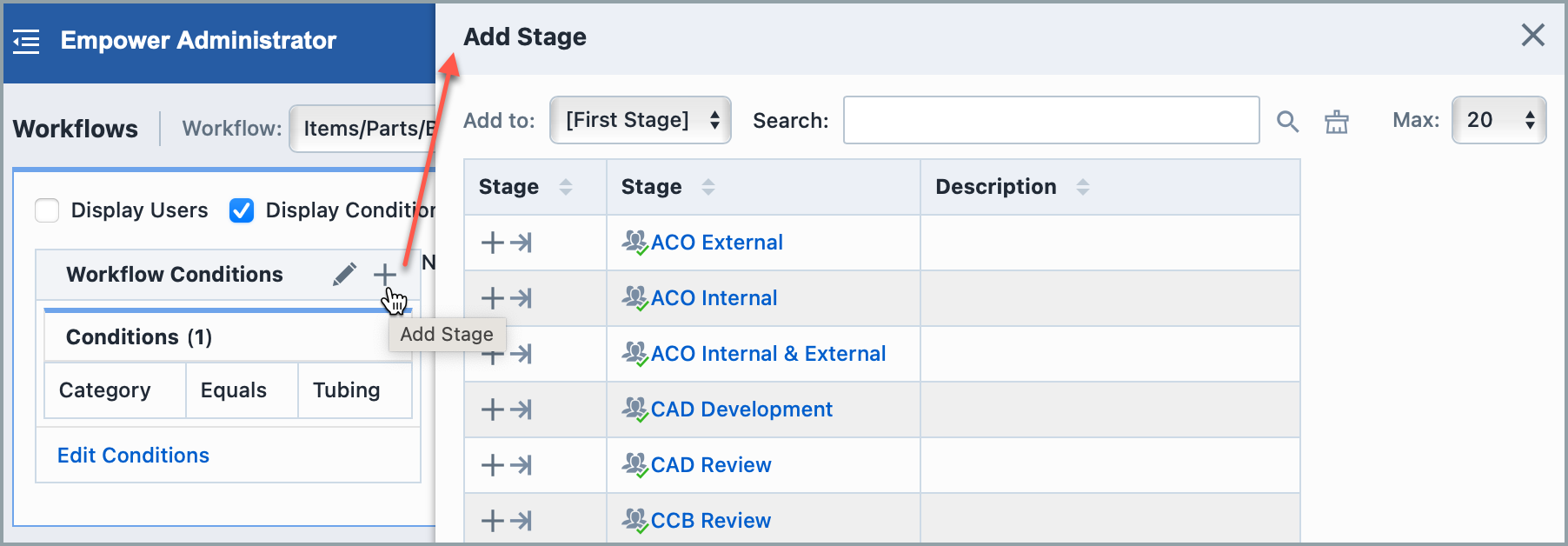Click the arrow-to-bar icon in CAD Development row
Screen dimensions: 1568x546
pyautogui.click(x=521, y=409)
